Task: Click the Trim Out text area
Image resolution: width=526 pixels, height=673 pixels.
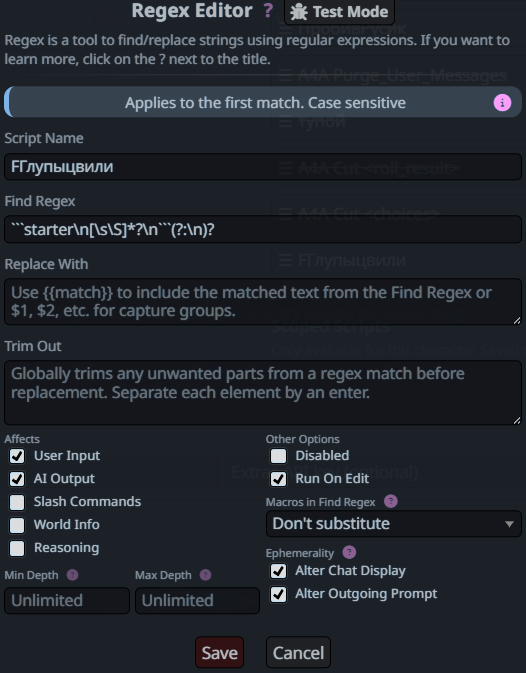Action: (263, 393)
